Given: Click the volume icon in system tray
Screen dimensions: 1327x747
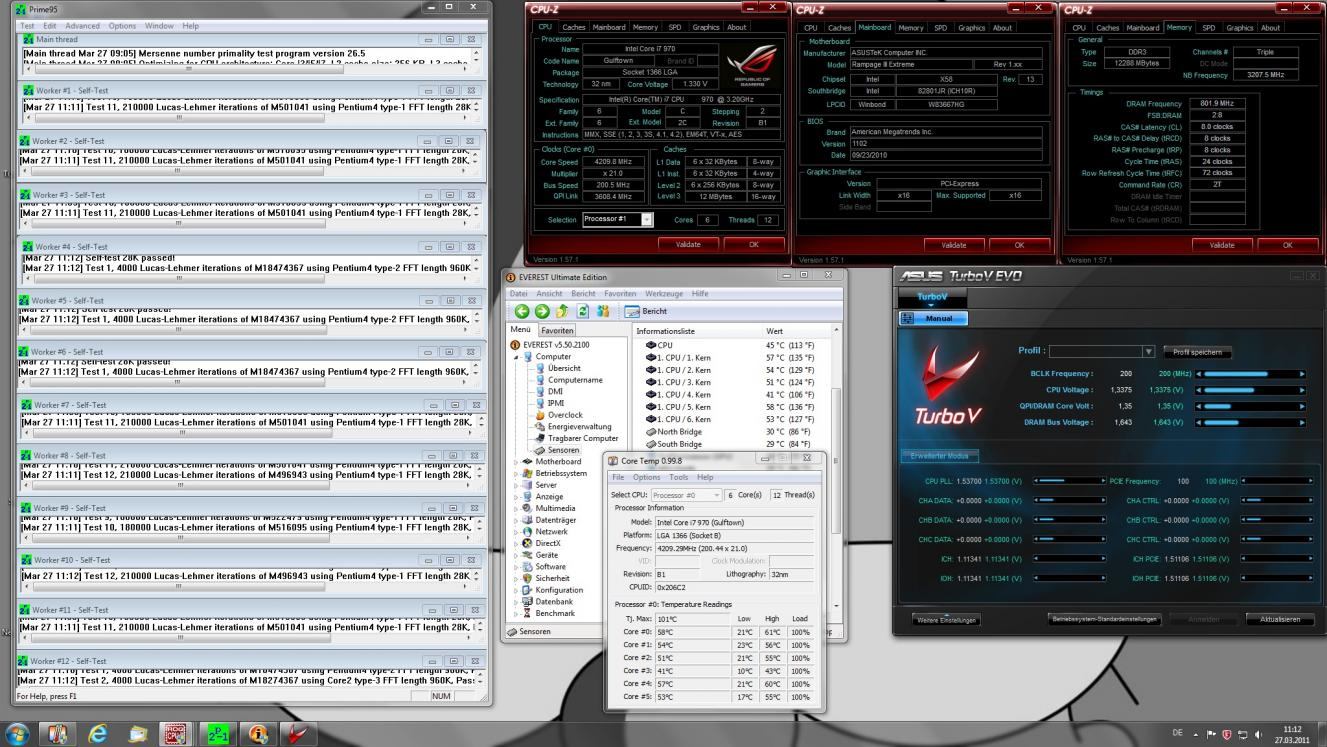Looking at the screenshot, I should [1257, 734].
